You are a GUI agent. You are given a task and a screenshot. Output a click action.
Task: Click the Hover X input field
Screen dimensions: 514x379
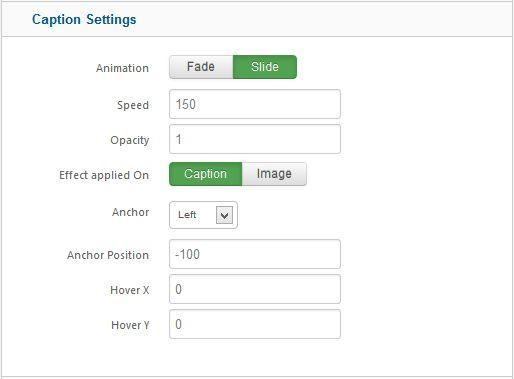[255, 289]
